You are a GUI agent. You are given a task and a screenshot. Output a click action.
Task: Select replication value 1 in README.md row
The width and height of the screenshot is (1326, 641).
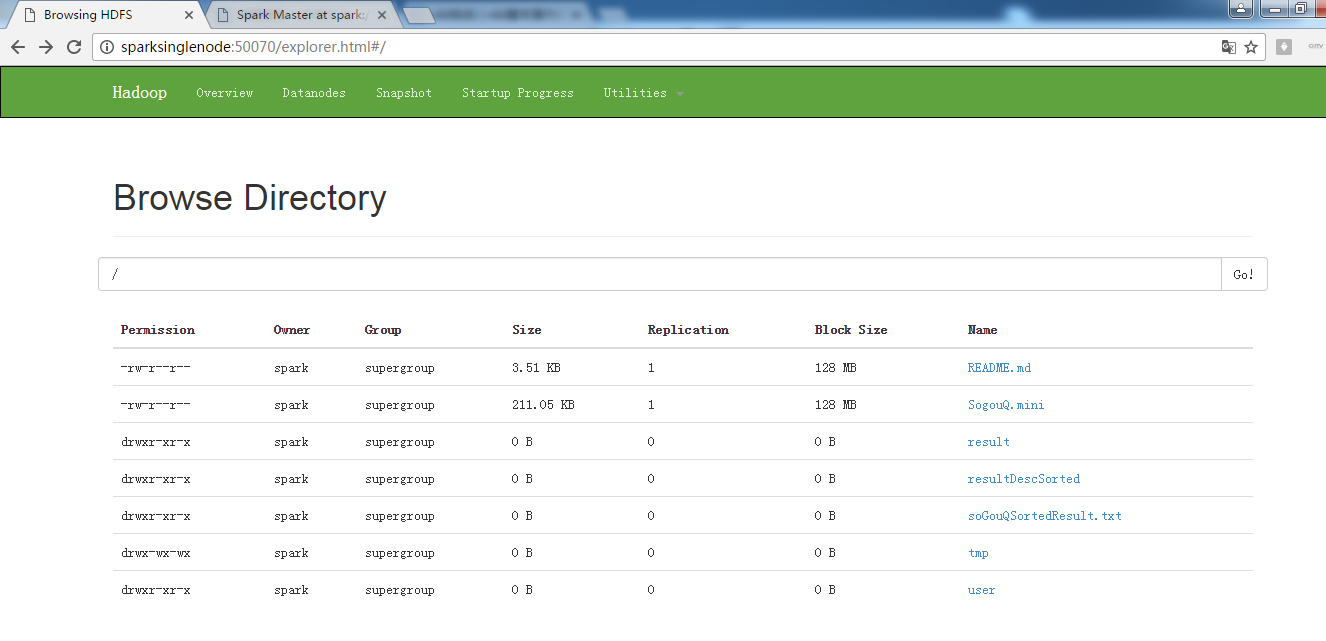pyautogui.click(x=651, y=368)
